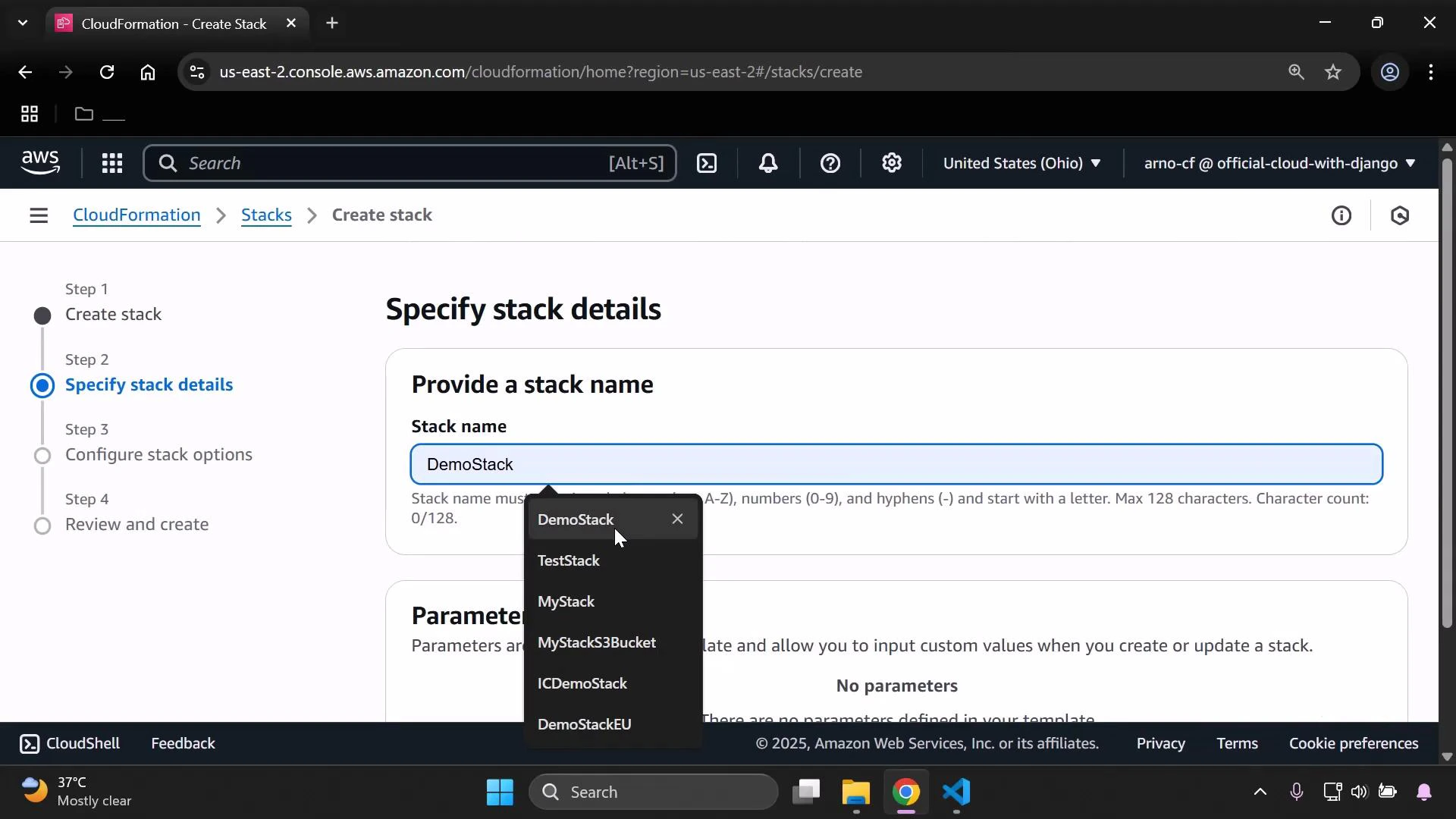Open the account settings gear
Viewport: 1456px width, 819px height.
(892, 163)
